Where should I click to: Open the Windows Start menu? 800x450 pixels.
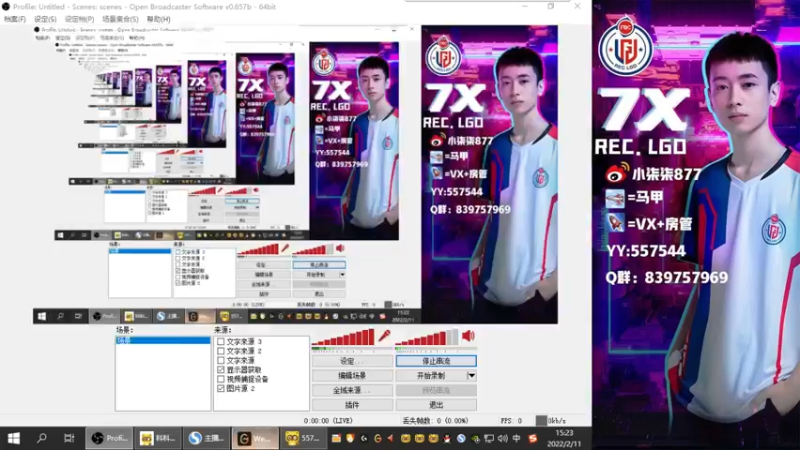pos(14,438)
